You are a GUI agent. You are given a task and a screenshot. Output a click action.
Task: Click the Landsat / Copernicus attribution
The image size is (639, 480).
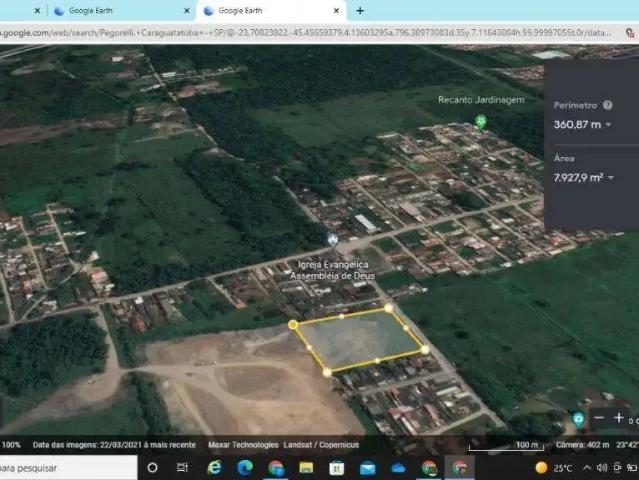(321, 445)
